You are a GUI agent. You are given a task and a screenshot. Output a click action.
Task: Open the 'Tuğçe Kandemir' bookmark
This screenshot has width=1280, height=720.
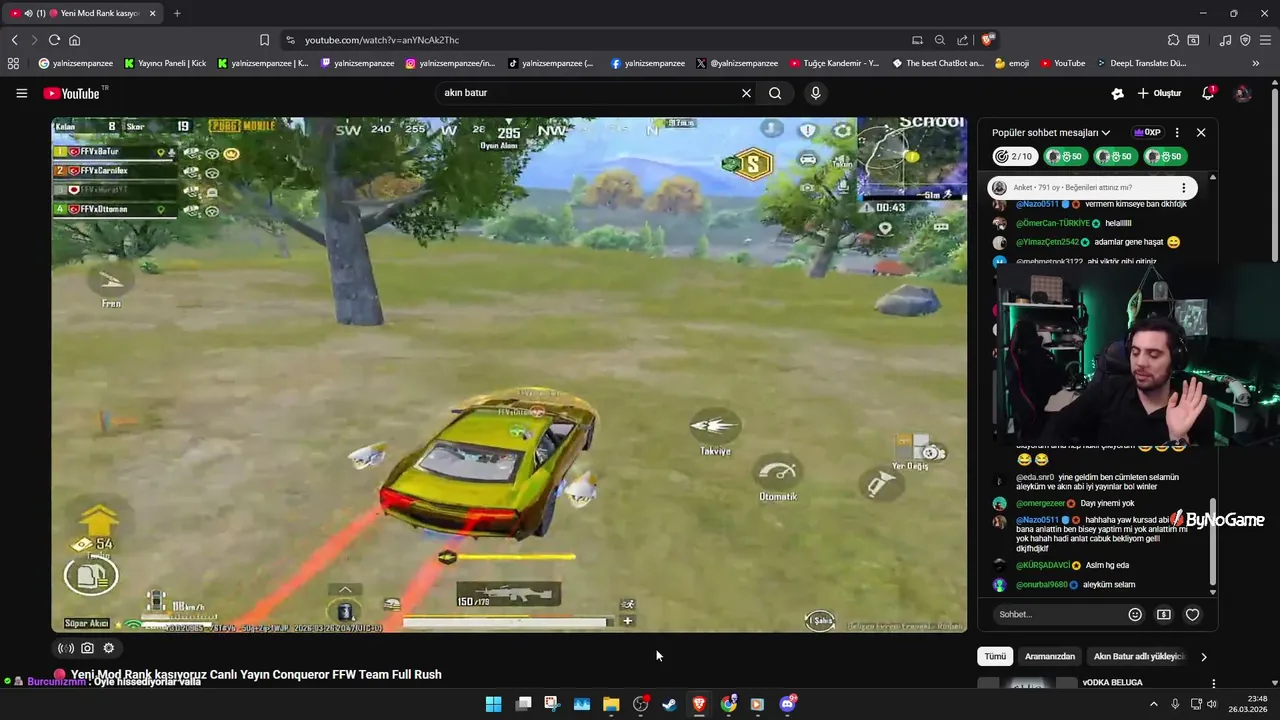834,63
